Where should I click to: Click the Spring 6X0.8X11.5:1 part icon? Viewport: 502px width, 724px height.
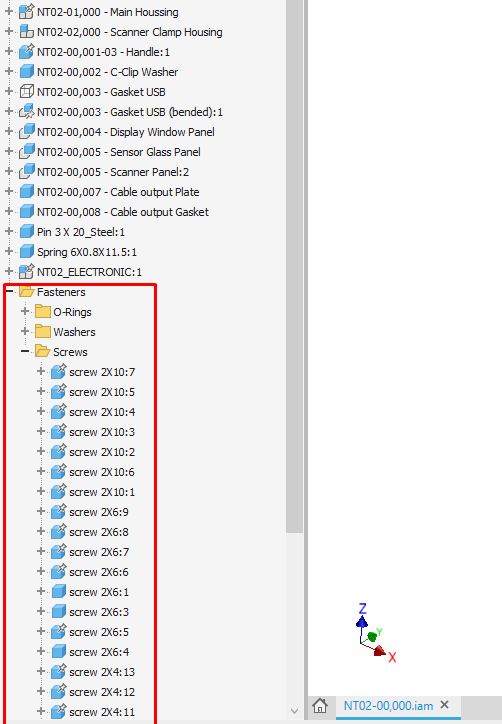click(x=27, y=252)
